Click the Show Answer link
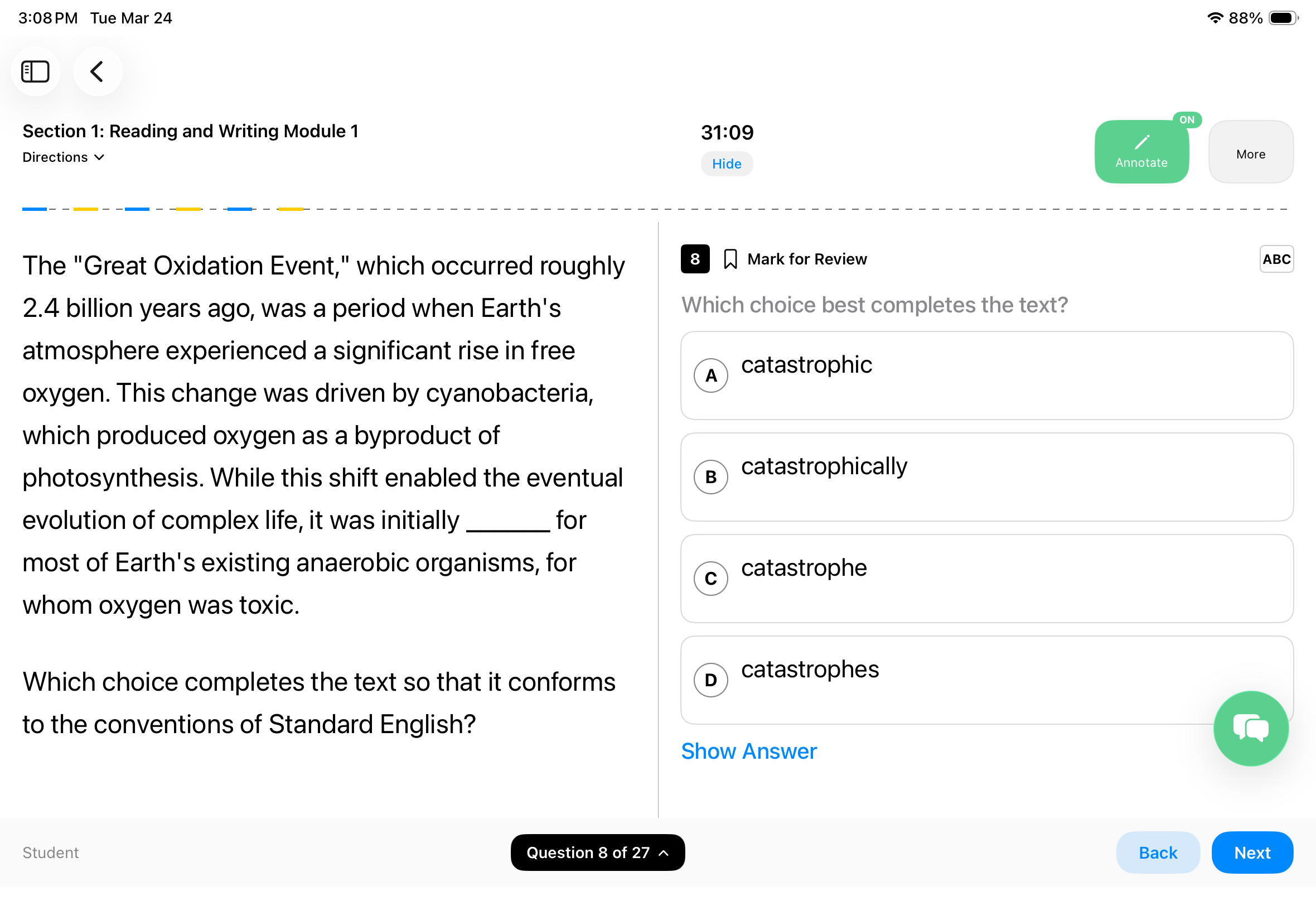This screenshot has width=1316, height=915. [748, 751]
